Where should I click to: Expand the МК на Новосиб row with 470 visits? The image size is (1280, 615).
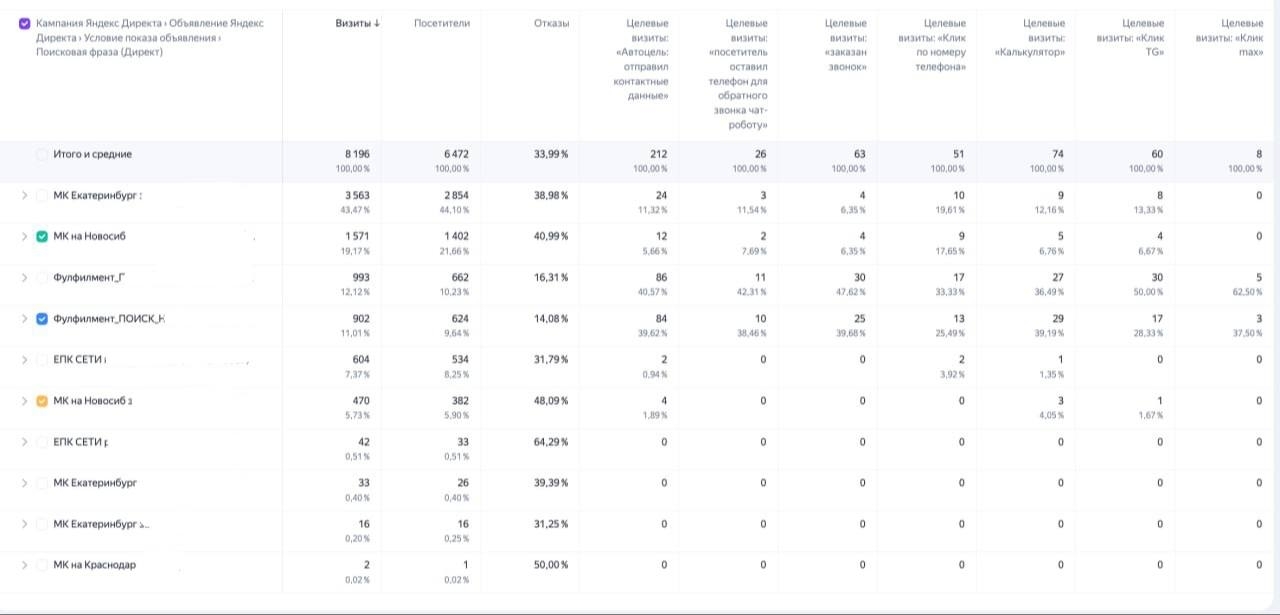24,401
